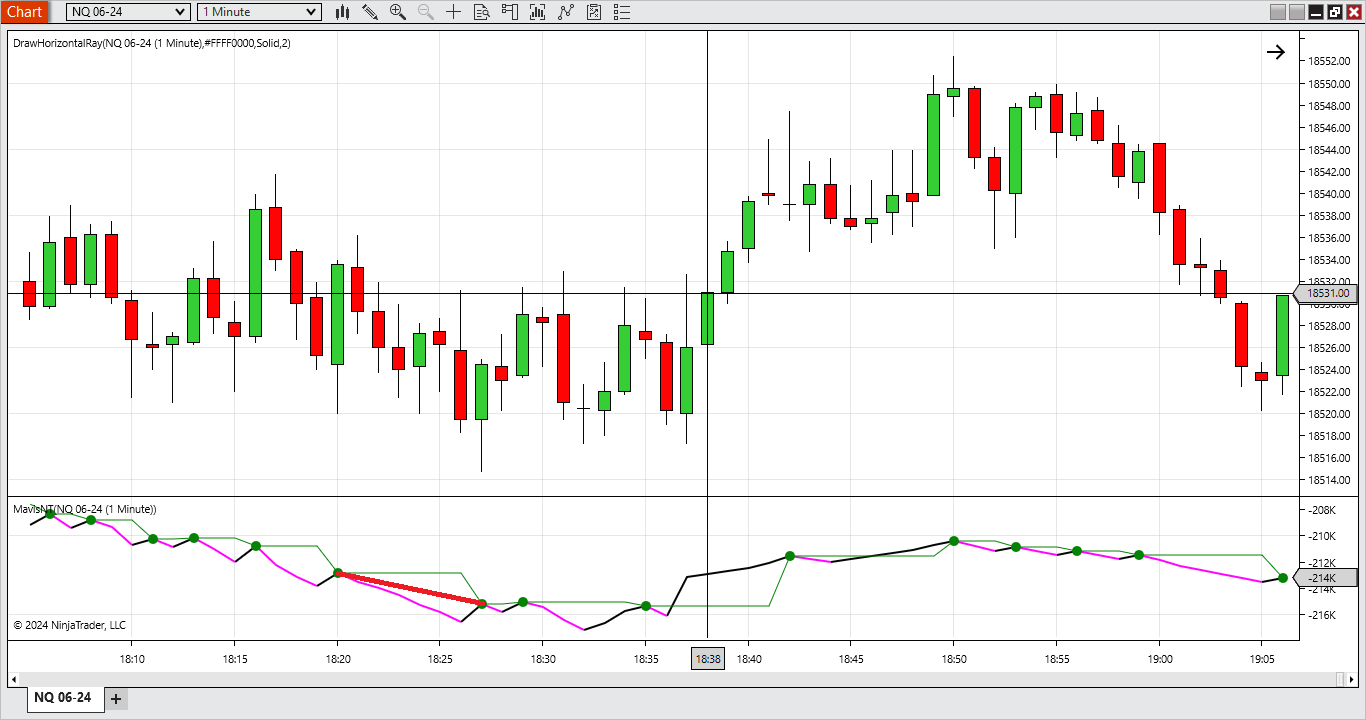Click the 18514.00 price axis label

pos(1330,480)
